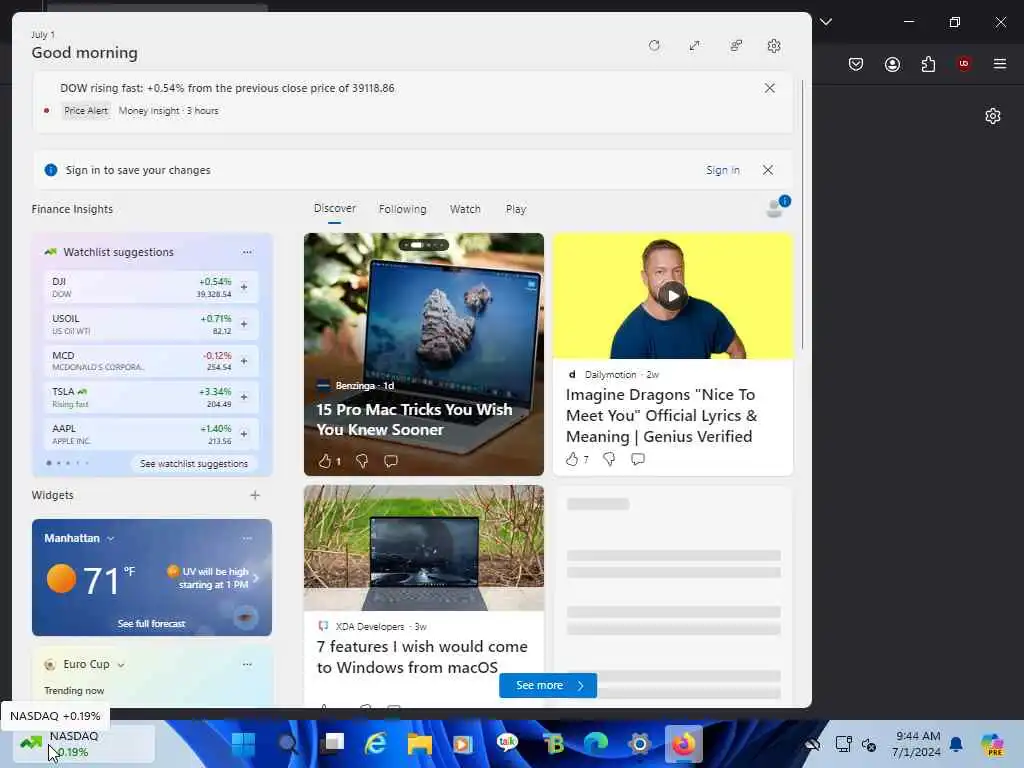Open File Explorer from taskbar
This screenshot has height=768, width=1024.
coord(419,744)
